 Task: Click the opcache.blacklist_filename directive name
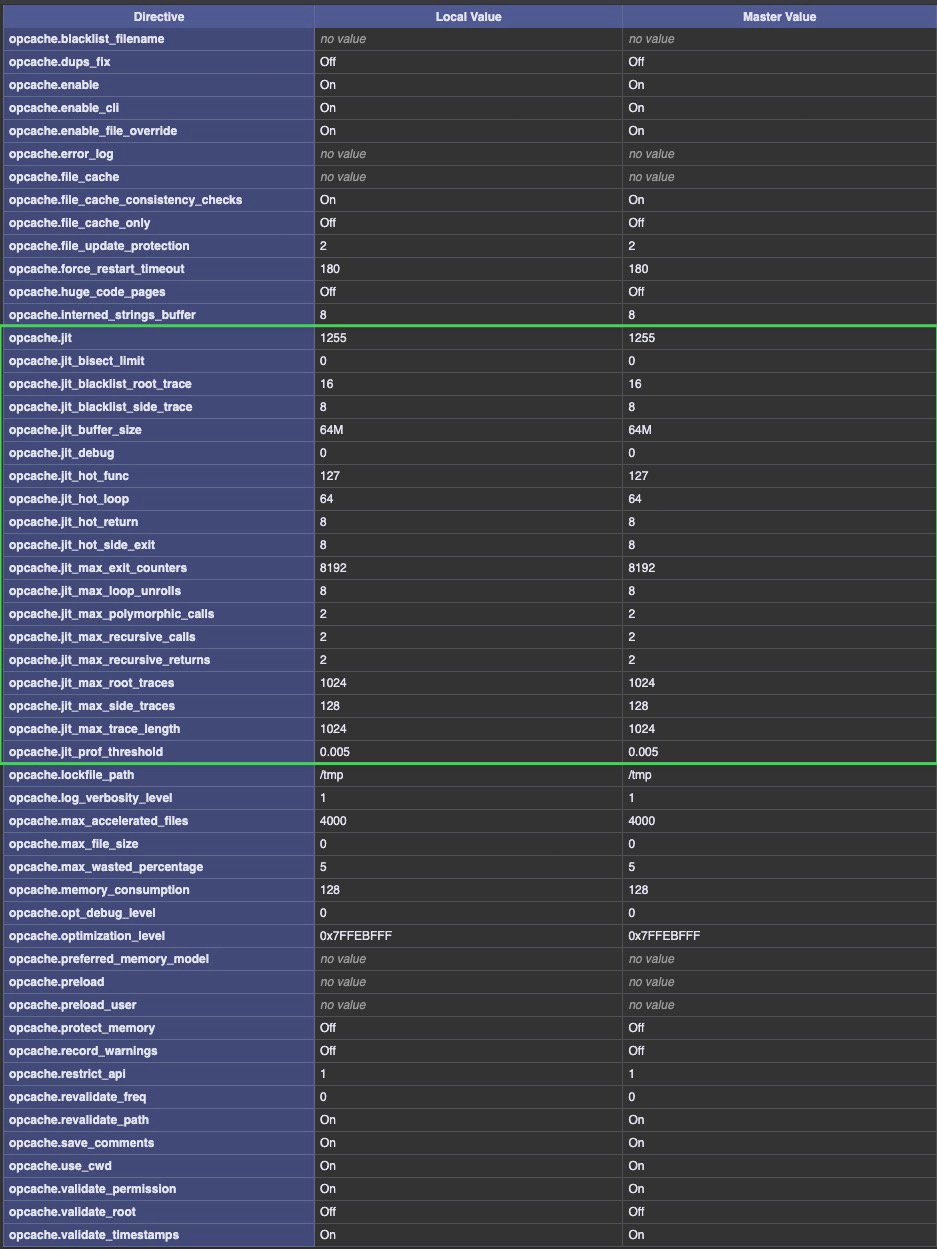[86, 39]
